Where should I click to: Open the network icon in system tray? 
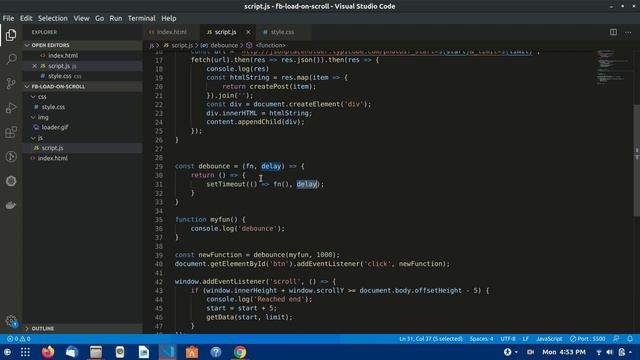[x=599, y=352]
